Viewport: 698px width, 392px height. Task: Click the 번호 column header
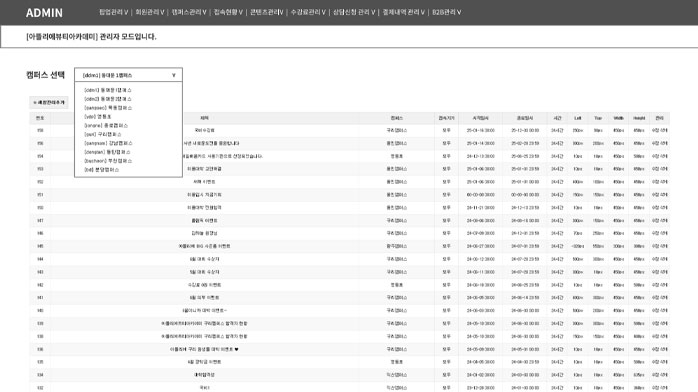[x=40, y=118]
